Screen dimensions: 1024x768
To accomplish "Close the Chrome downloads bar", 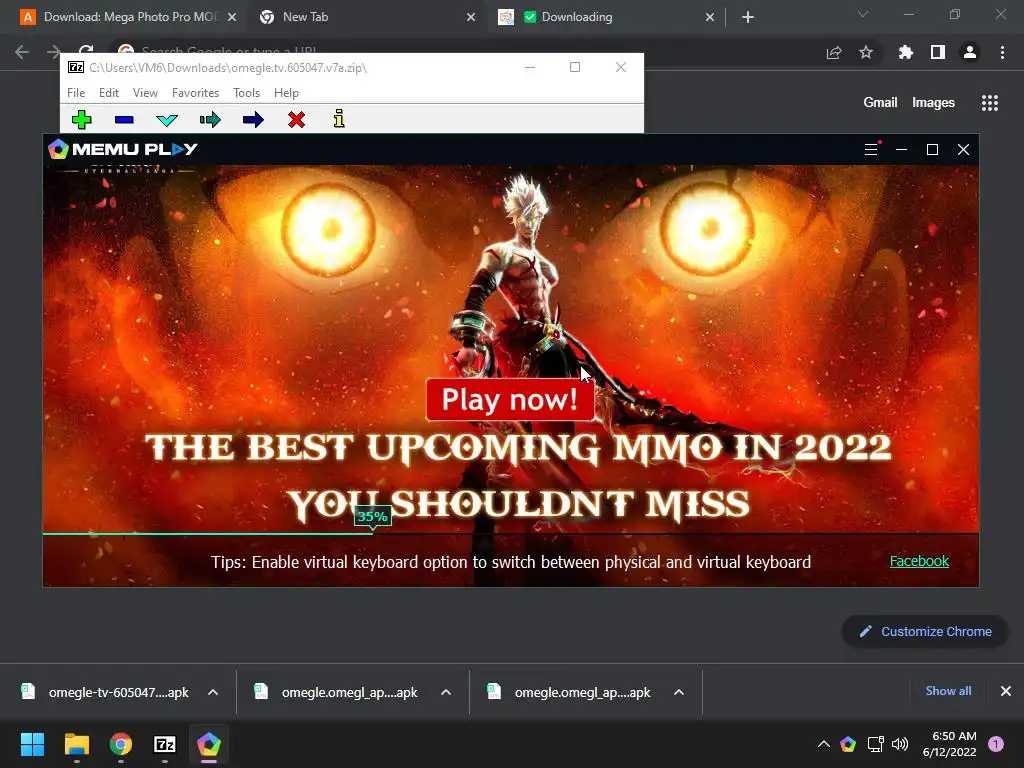I will pyautogui.click(x=1006, y=691).
